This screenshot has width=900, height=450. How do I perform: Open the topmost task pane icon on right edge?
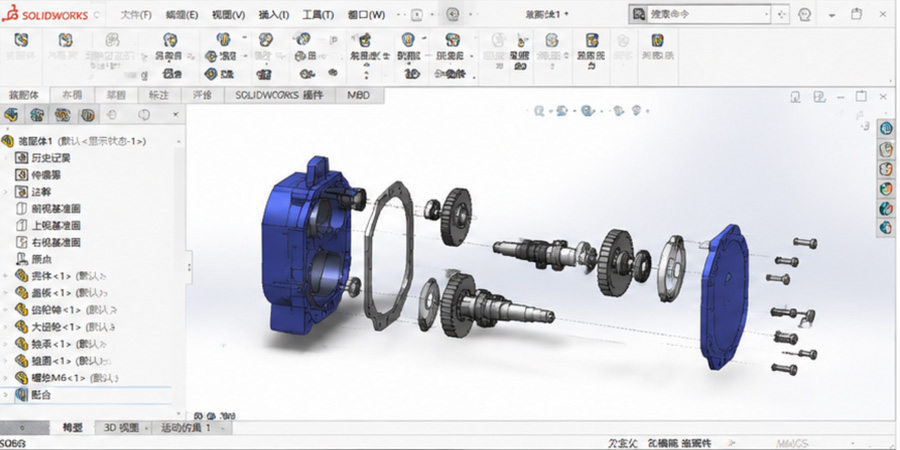887,128
